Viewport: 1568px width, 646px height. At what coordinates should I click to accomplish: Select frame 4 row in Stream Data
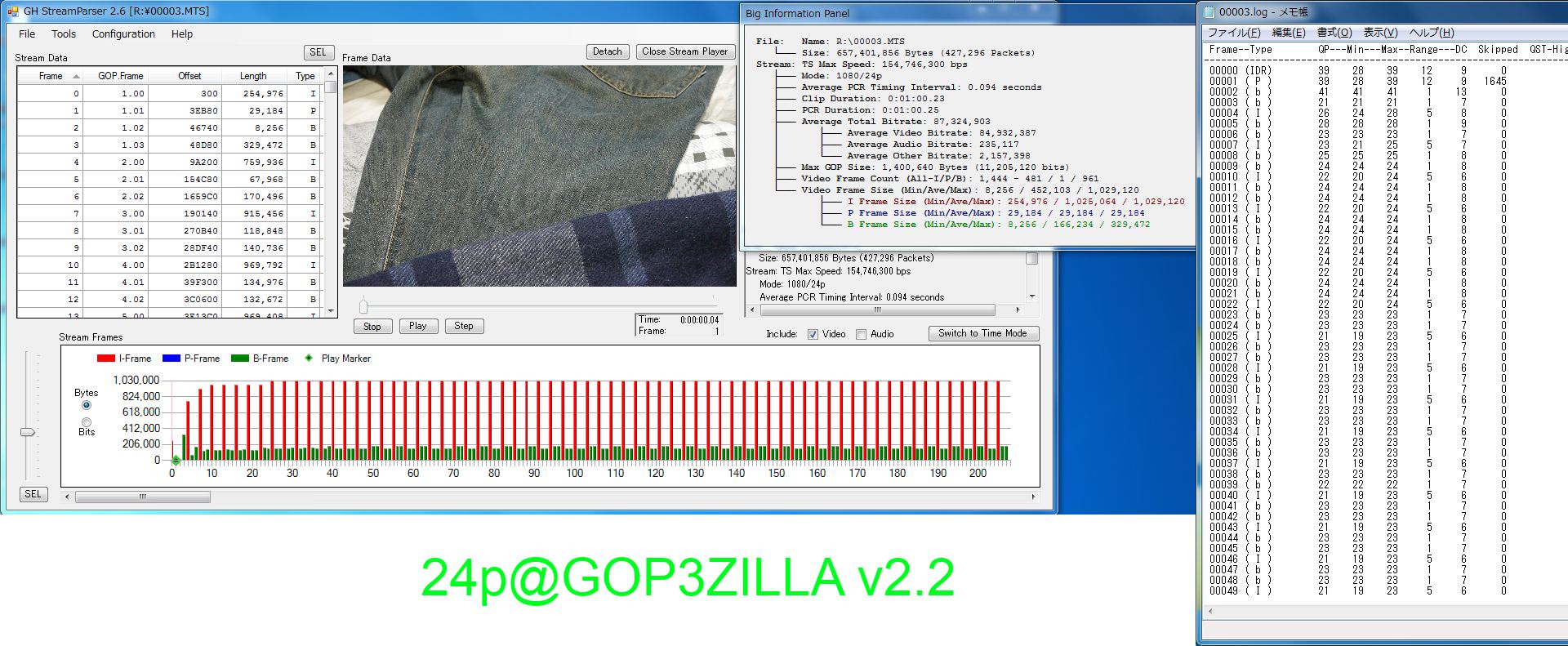163,162
